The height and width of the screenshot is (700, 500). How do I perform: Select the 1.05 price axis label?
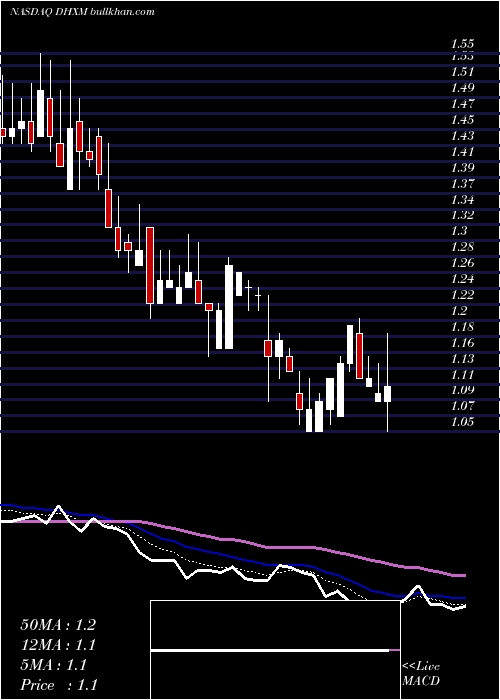(x=462, y=422)
